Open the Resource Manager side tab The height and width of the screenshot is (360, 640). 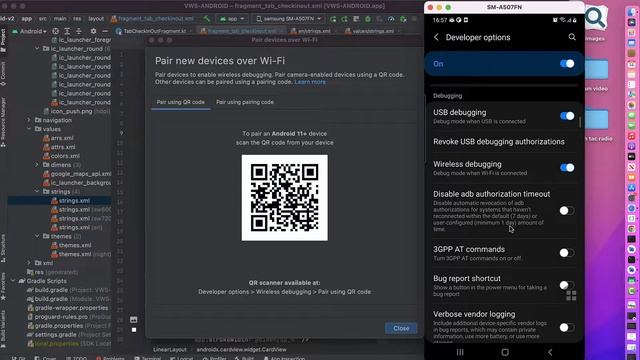click(x=3, y=122)
